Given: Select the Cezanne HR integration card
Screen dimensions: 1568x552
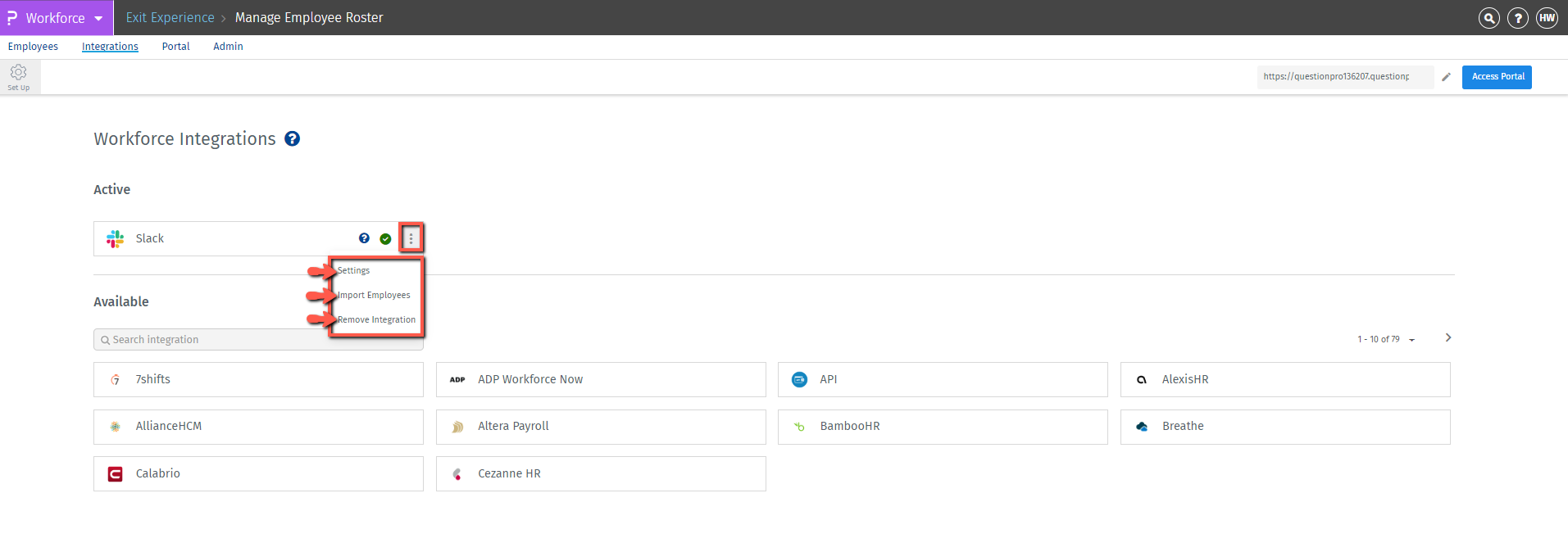Looking at the screenshot, I should 601,473.
